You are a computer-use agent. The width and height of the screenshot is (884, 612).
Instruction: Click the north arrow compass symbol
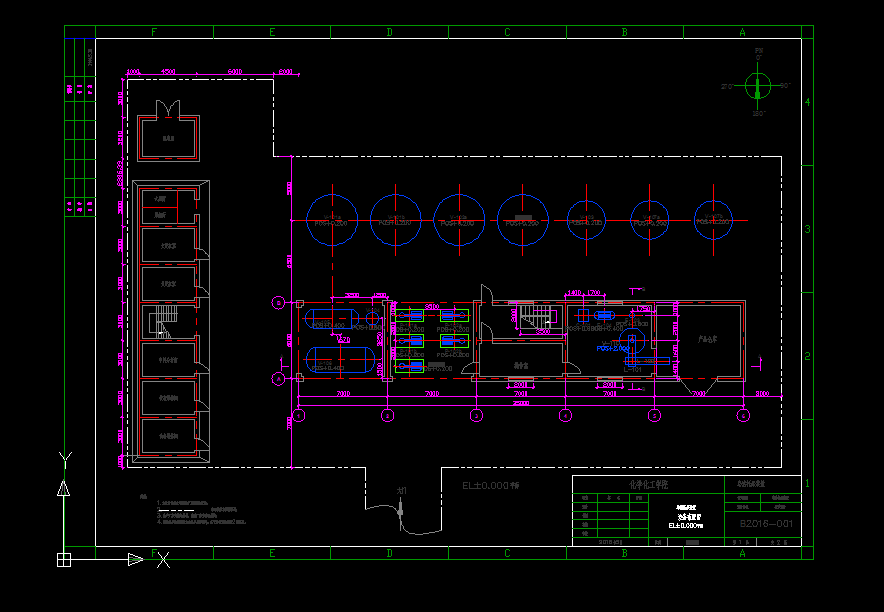pyautogui.click(x=758, y=87)
